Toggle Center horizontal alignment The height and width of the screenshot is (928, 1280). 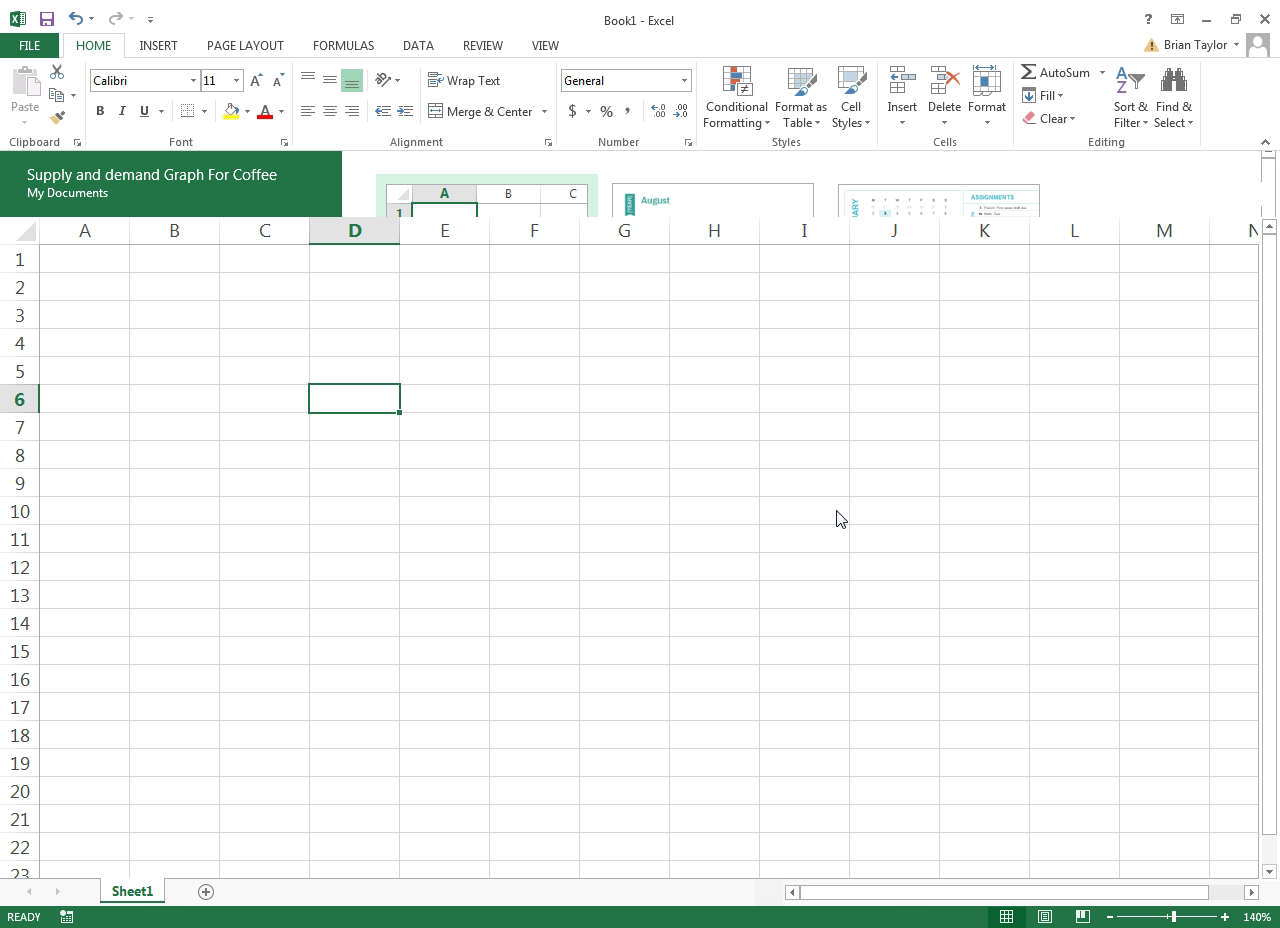click(x=330, y=111)
